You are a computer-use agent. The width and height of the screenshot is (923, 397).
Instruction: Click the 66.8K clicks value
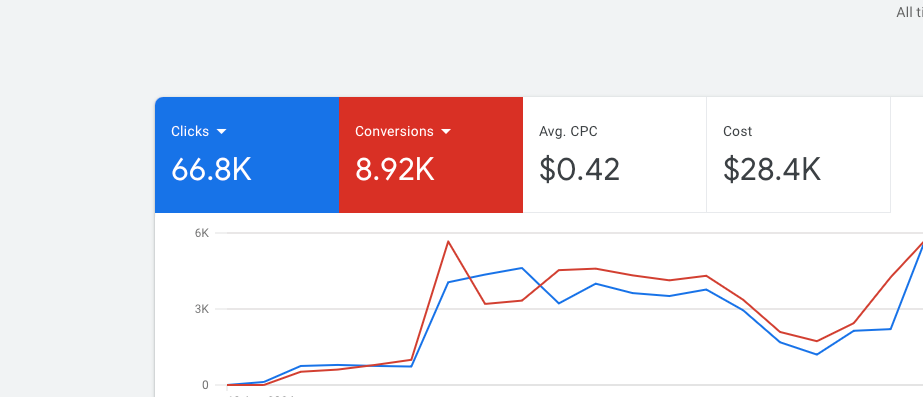point(211,170)
